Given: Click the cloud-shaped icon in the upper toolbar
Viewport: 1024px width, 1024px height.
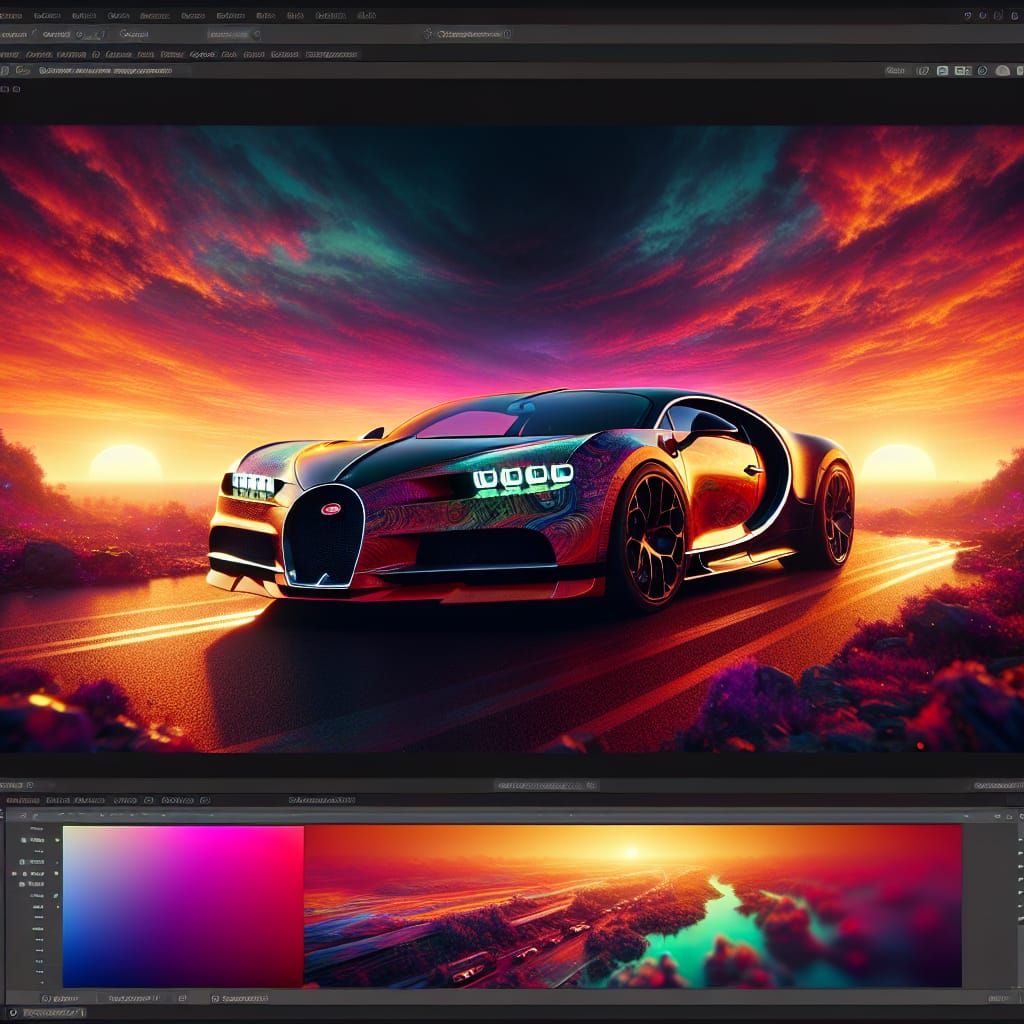Looking at the screenshot, I should (1003, 70).
